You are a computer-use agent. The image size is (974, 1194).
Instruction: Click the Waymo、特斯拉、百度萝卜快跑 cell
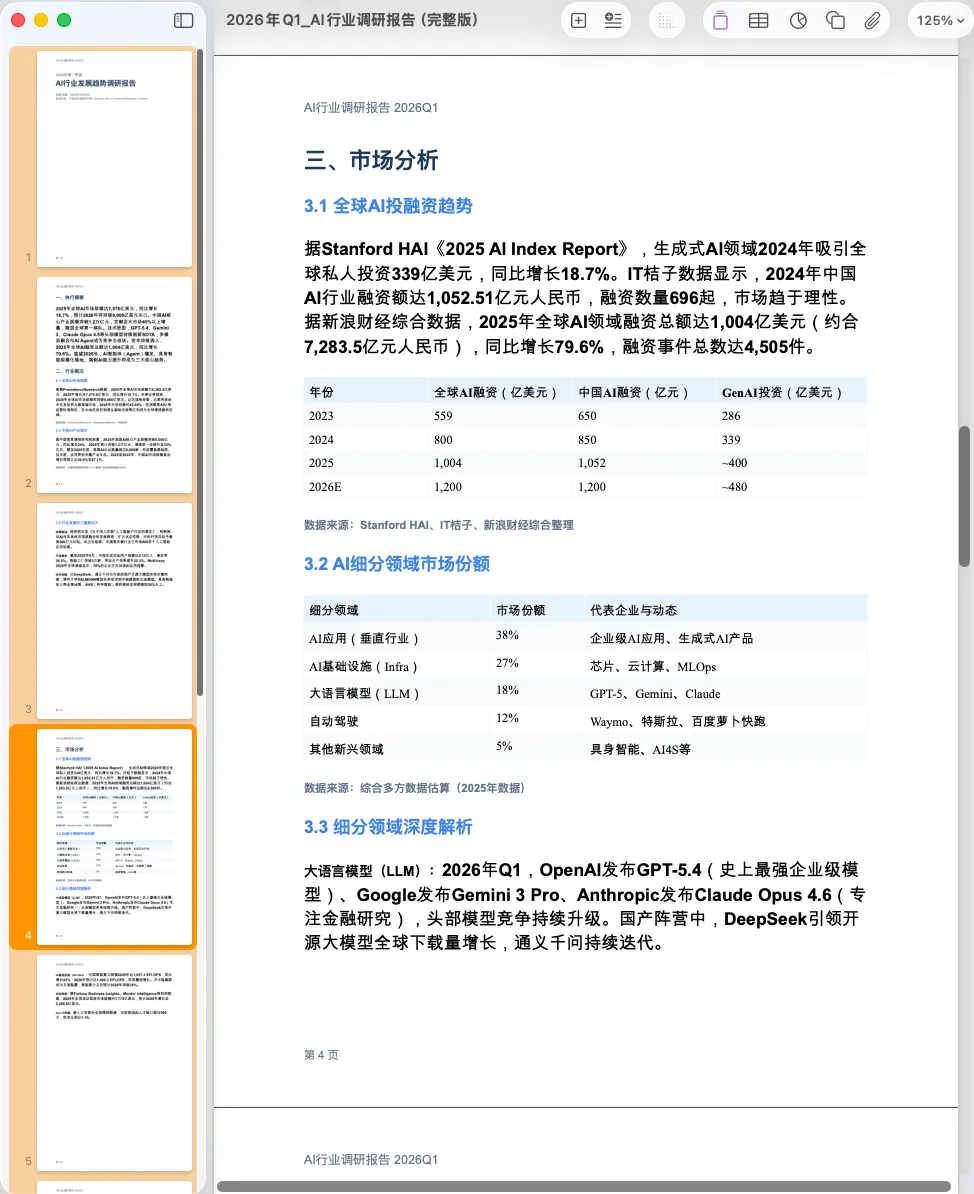[x=678, y=721]
